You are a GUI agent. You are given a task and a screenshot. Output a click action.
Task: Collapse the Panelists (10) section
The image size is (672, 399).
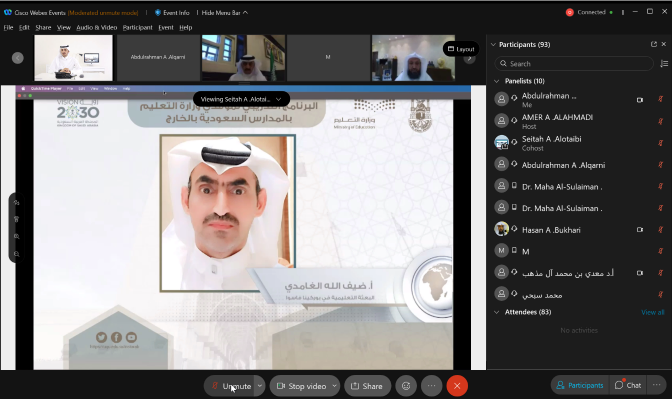[x=497, y=81]
